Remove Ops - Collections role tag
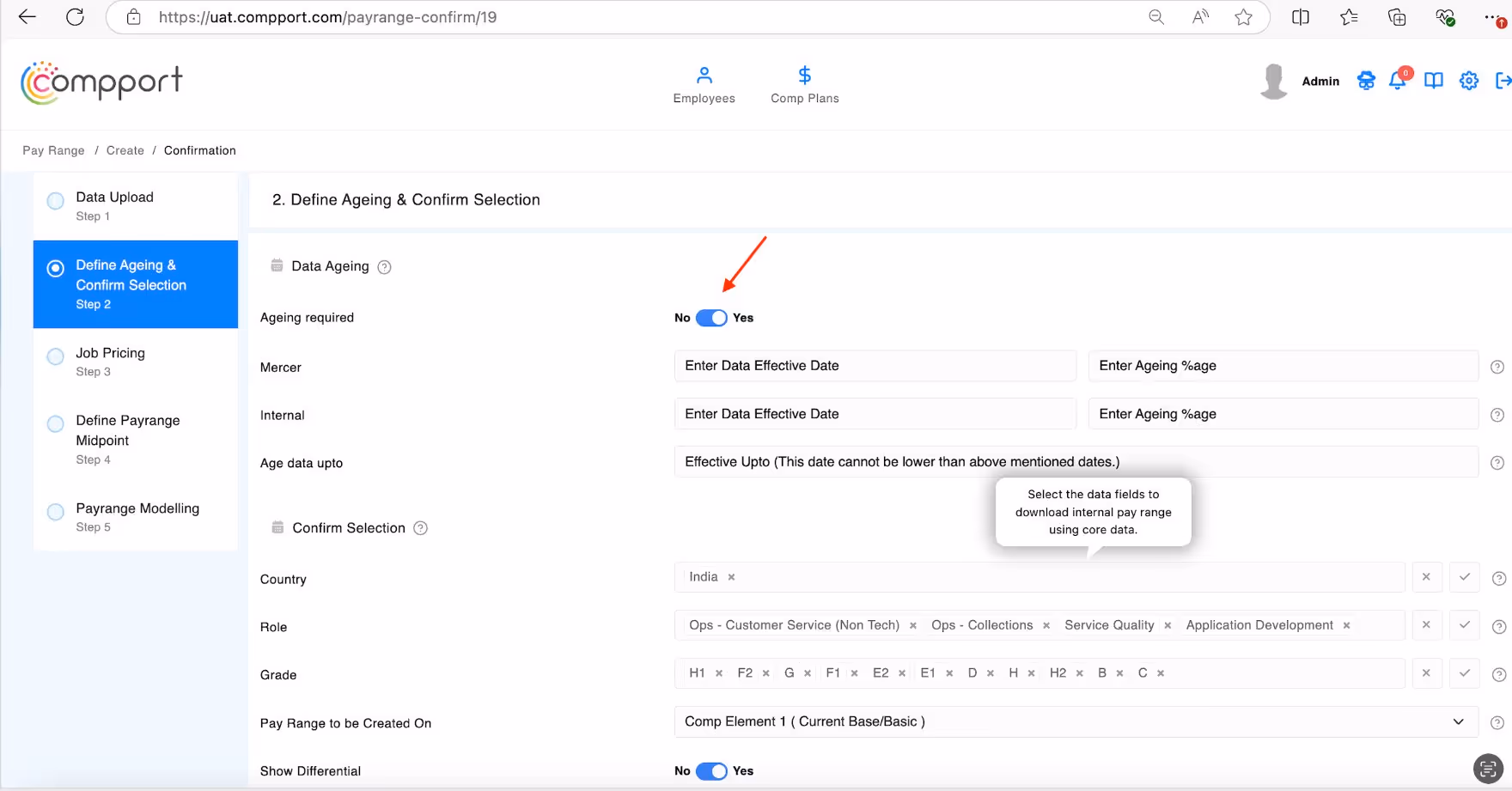Screen dimensions: 1512x791 point(1046,625)
